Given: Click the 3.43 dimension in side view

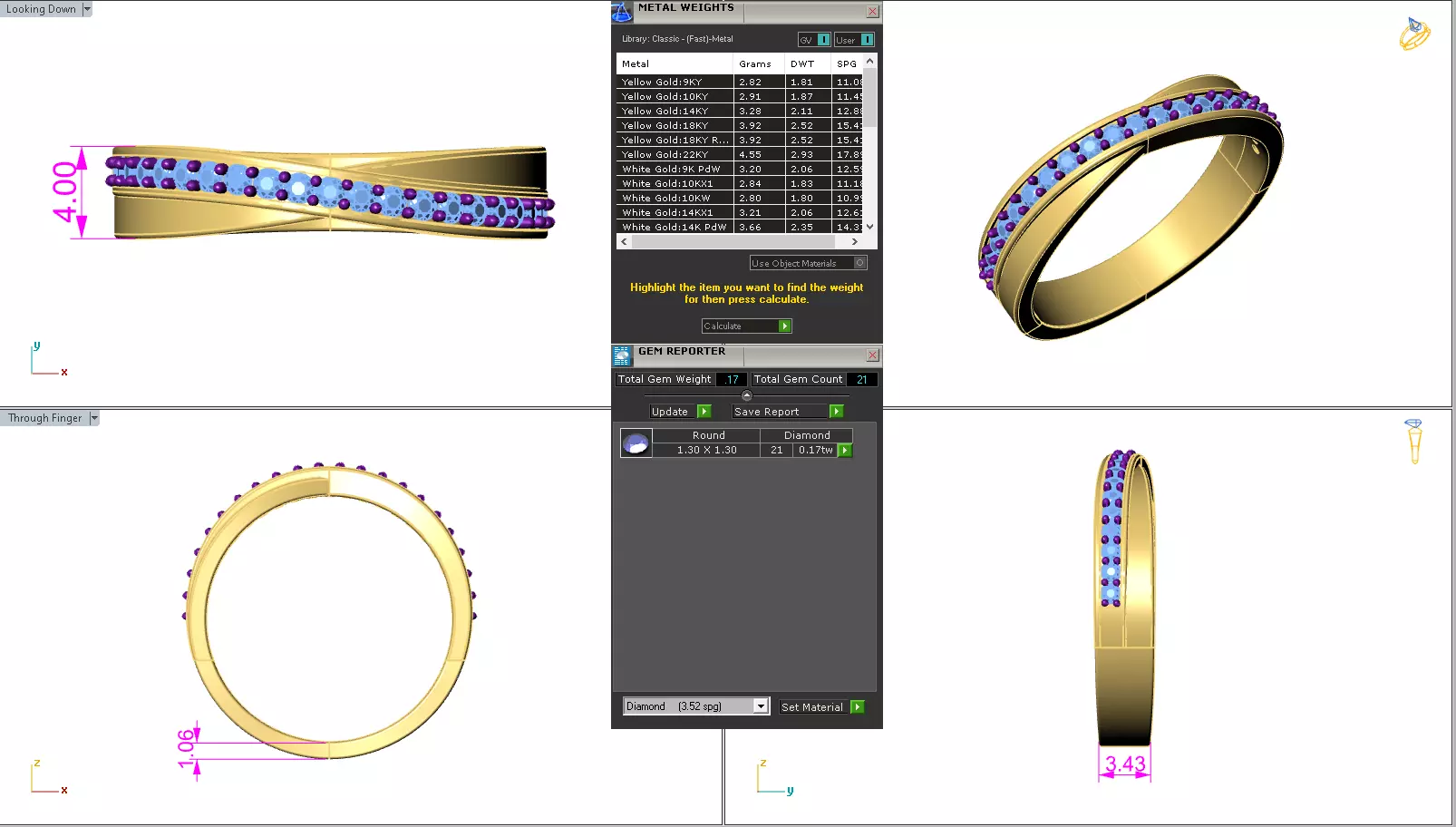Looking at the screenshot, I should pos(1125,764).
